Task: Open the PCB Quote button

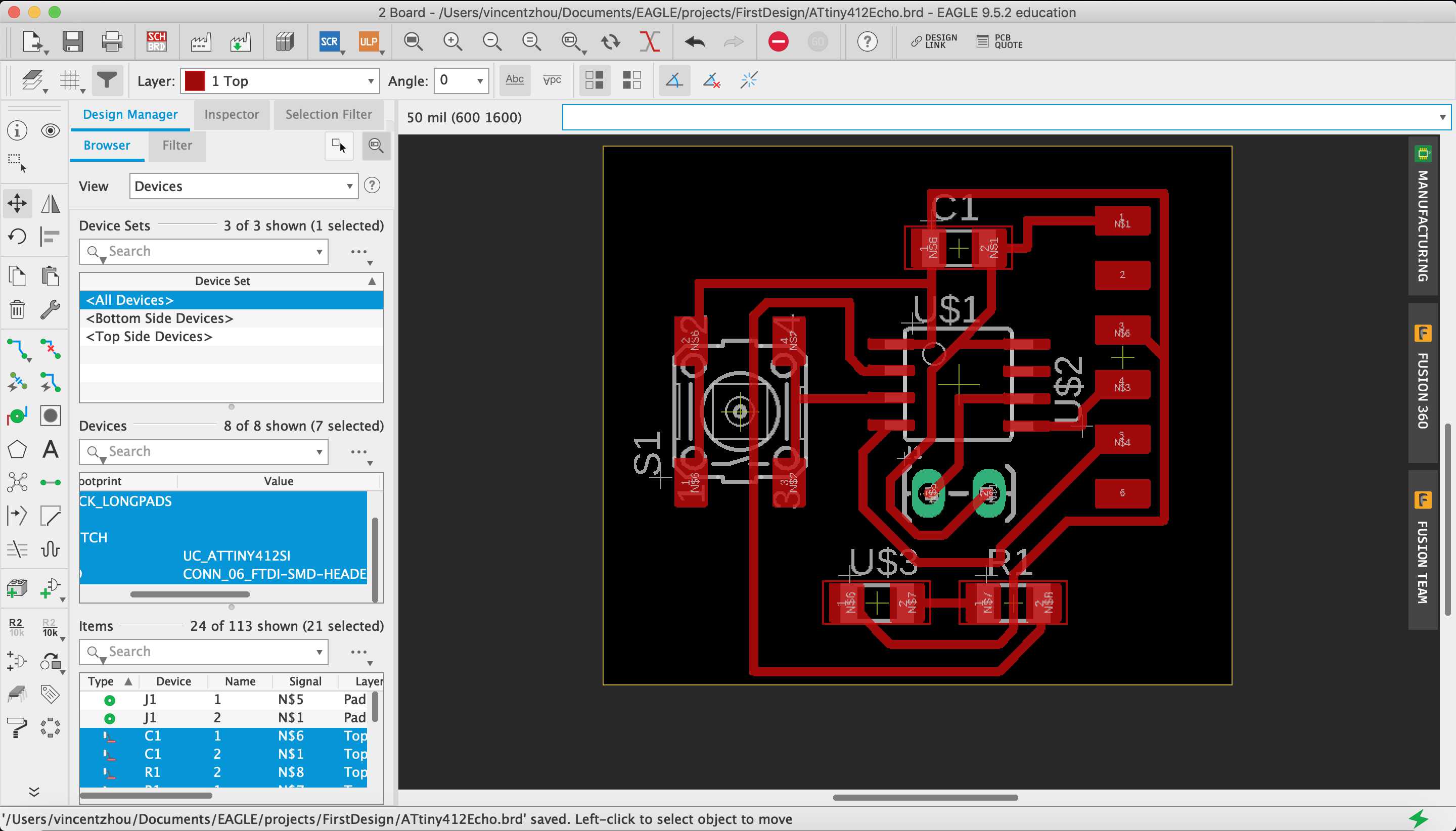Action: tap(1000, 41)
